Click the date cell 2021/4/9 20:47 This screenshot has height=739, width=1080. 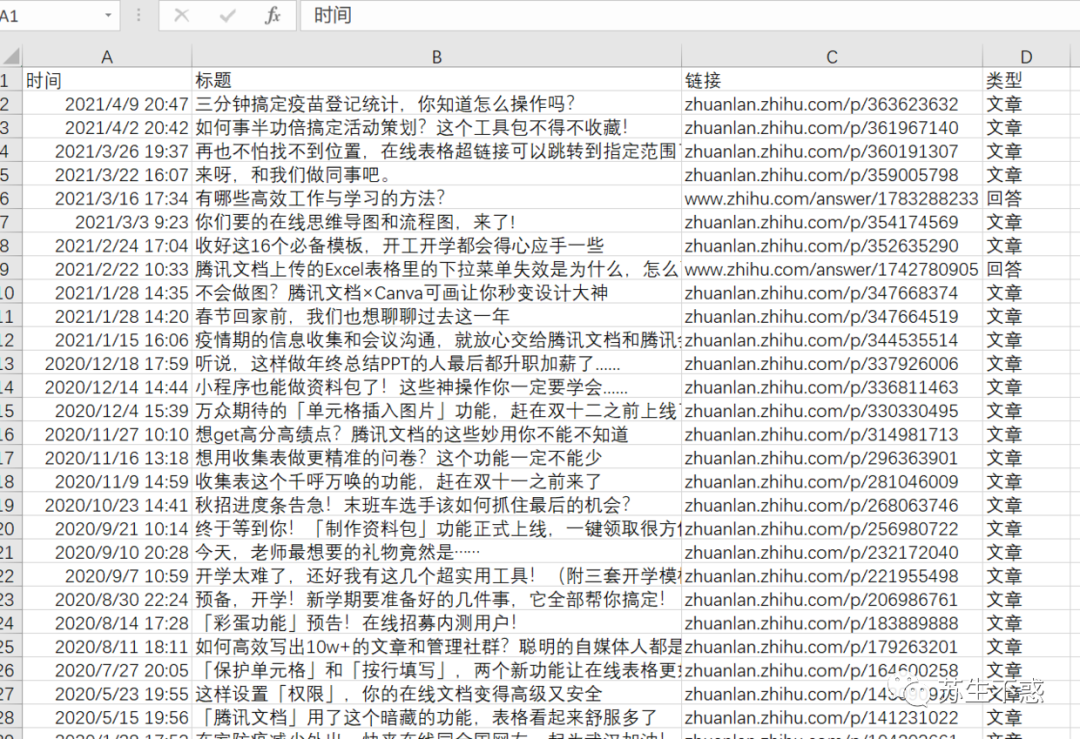(107, 104)
